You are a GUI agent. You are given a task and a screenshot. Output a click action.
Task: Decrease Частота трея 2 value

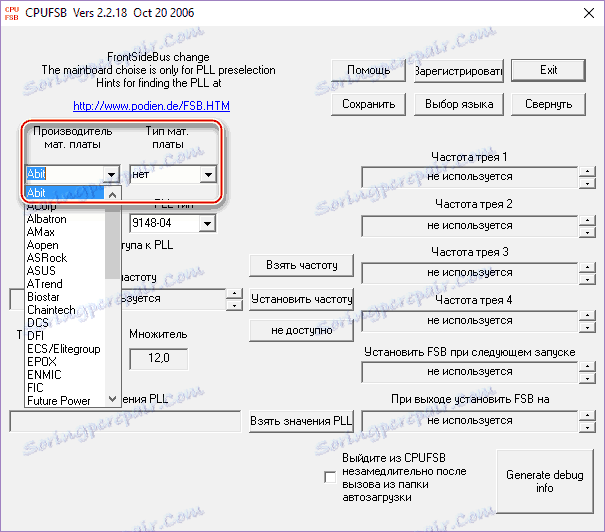click(587, 232)
